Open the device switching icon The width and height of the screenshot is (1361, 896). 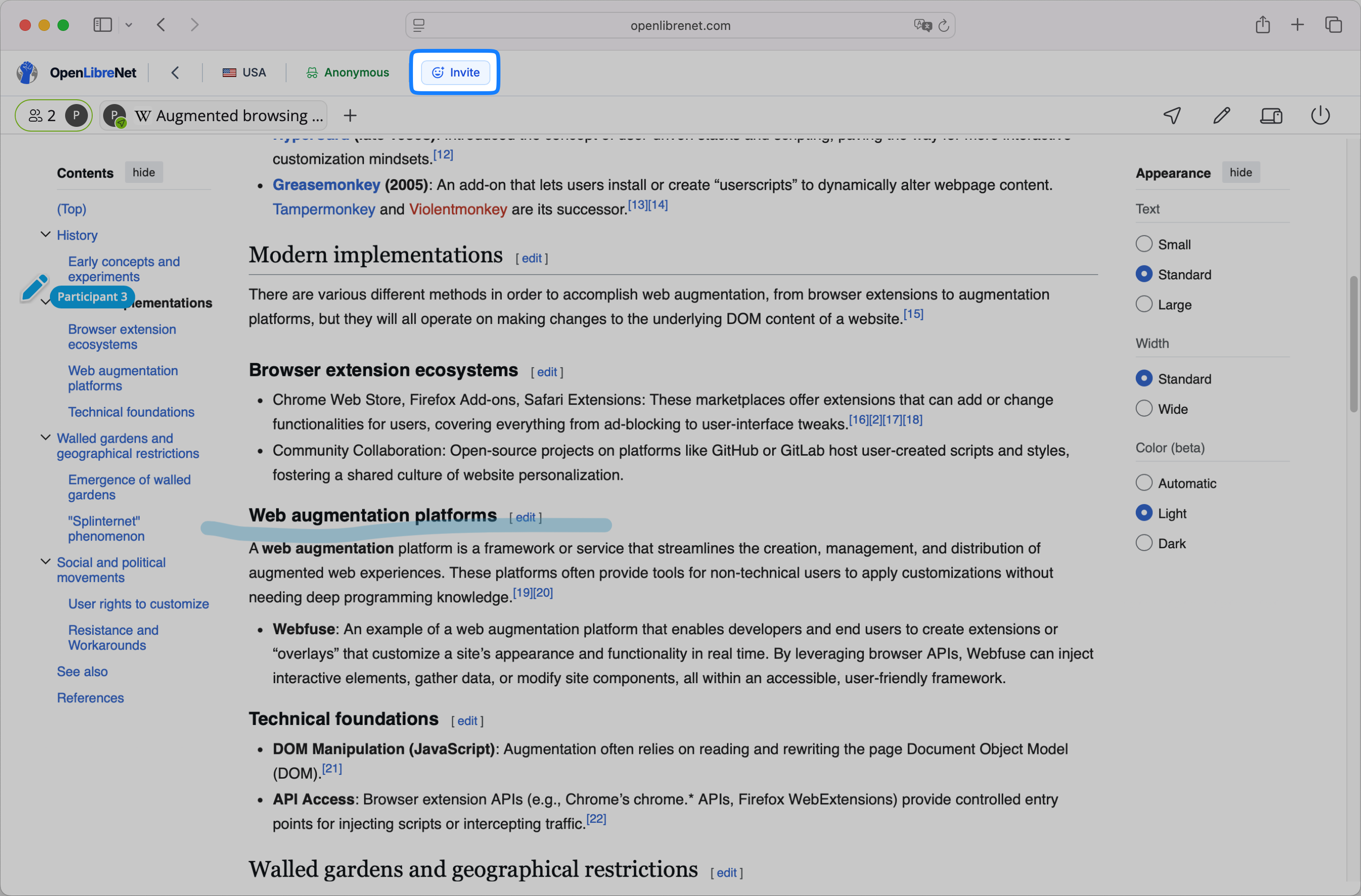(x=1271, y=115)
